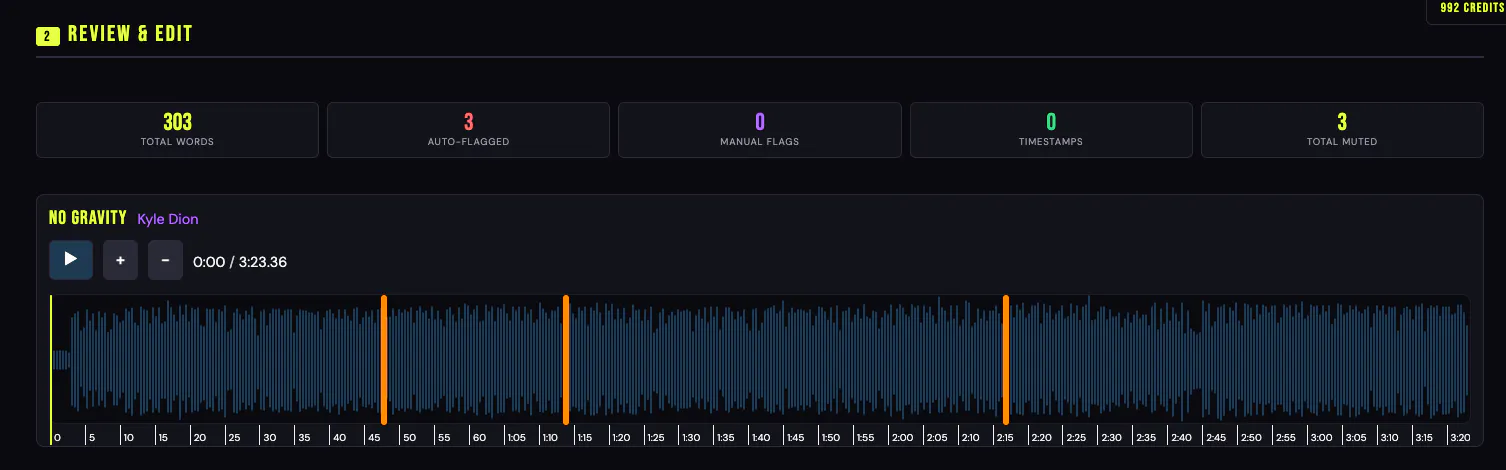Image resolution: width=1506 pixels, height=470 pixels.
Task: Click the step 2 badge beside Review & Edit
Action: point(47,37)
